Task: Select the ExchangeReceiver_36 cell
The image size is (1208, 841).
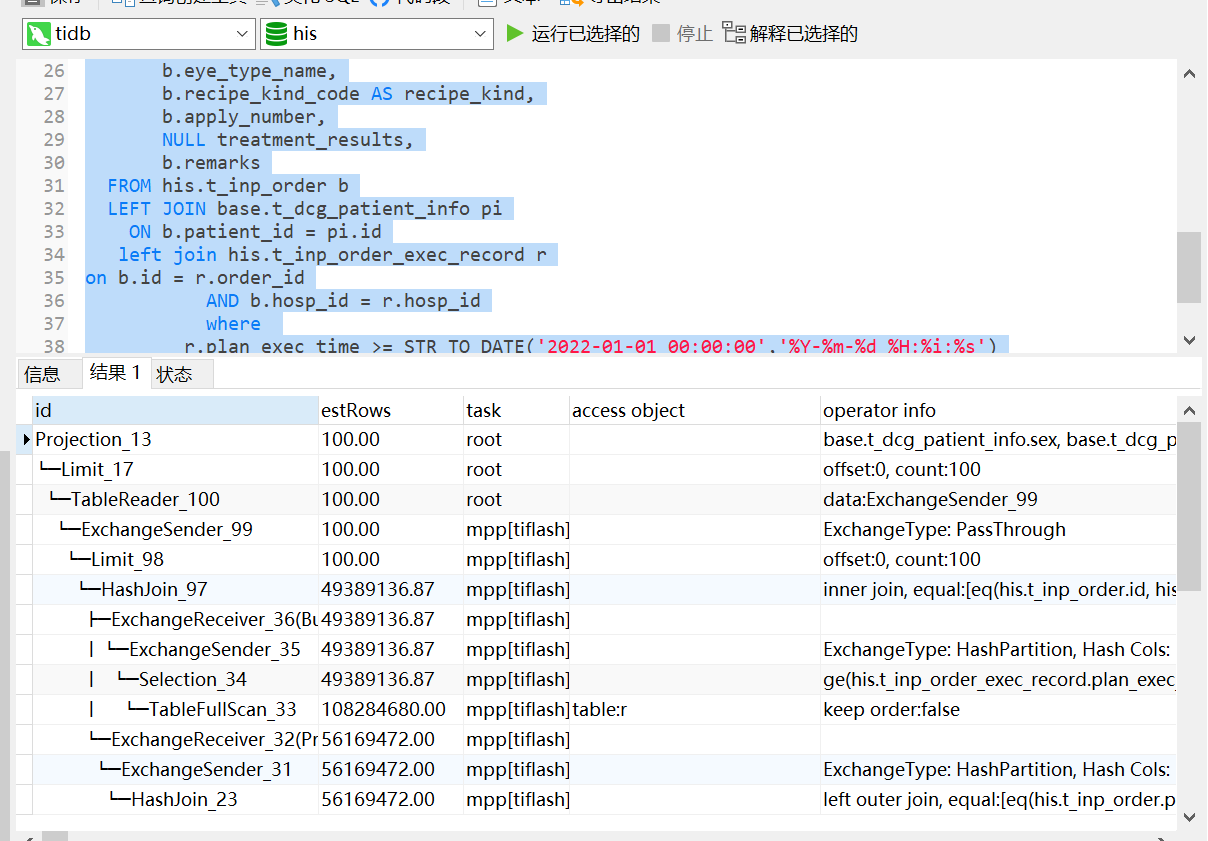Action: coord(175,620)
